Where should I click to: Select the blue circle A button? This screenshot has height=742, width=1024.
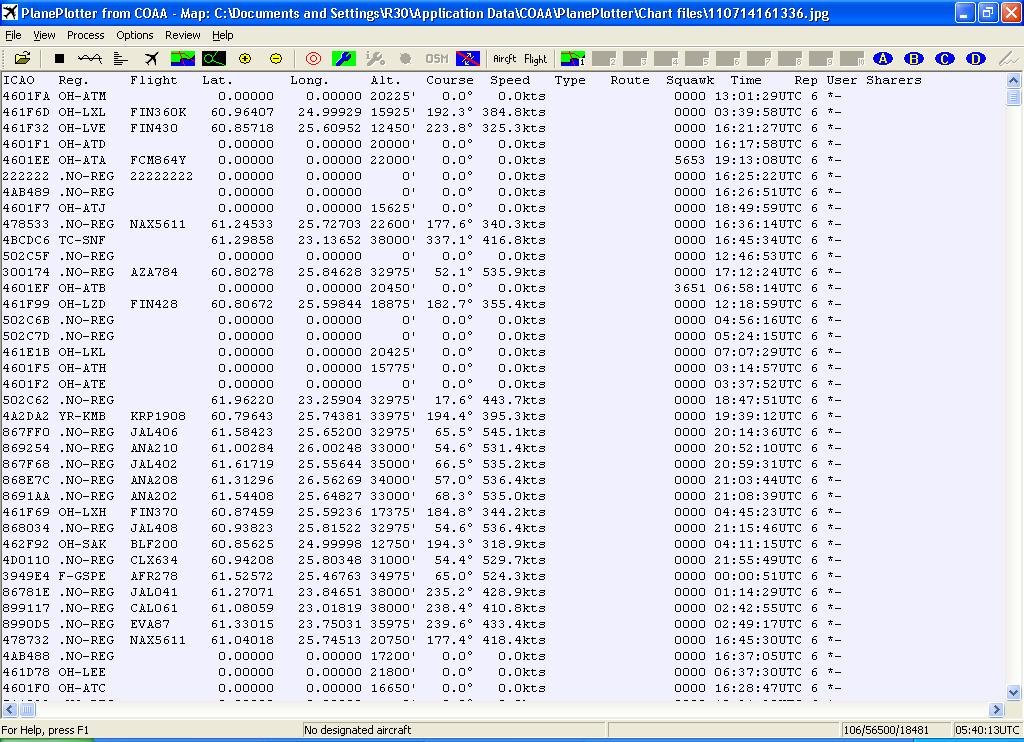(882, 59)
